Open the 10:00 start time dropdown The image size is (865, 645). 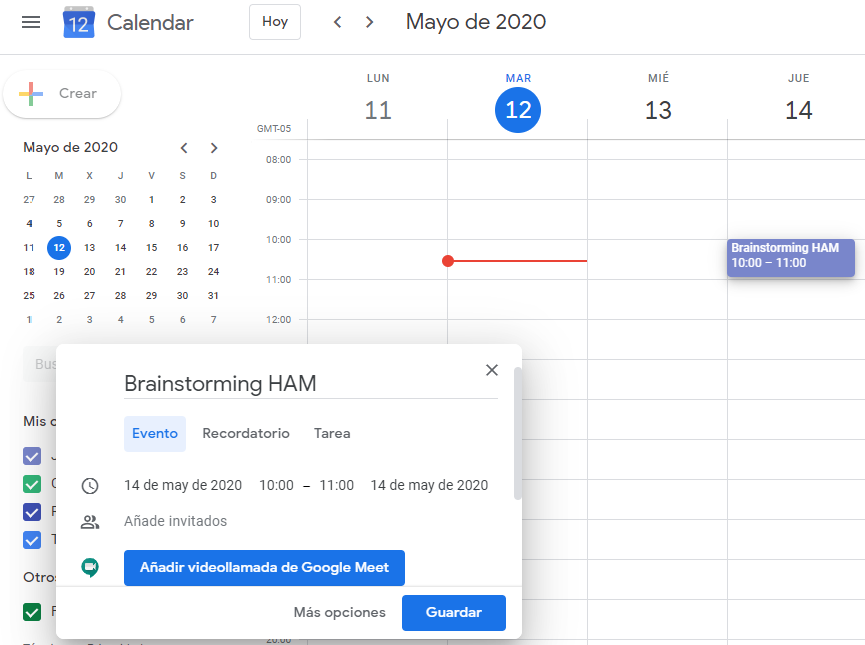click(x=276, y=486)
